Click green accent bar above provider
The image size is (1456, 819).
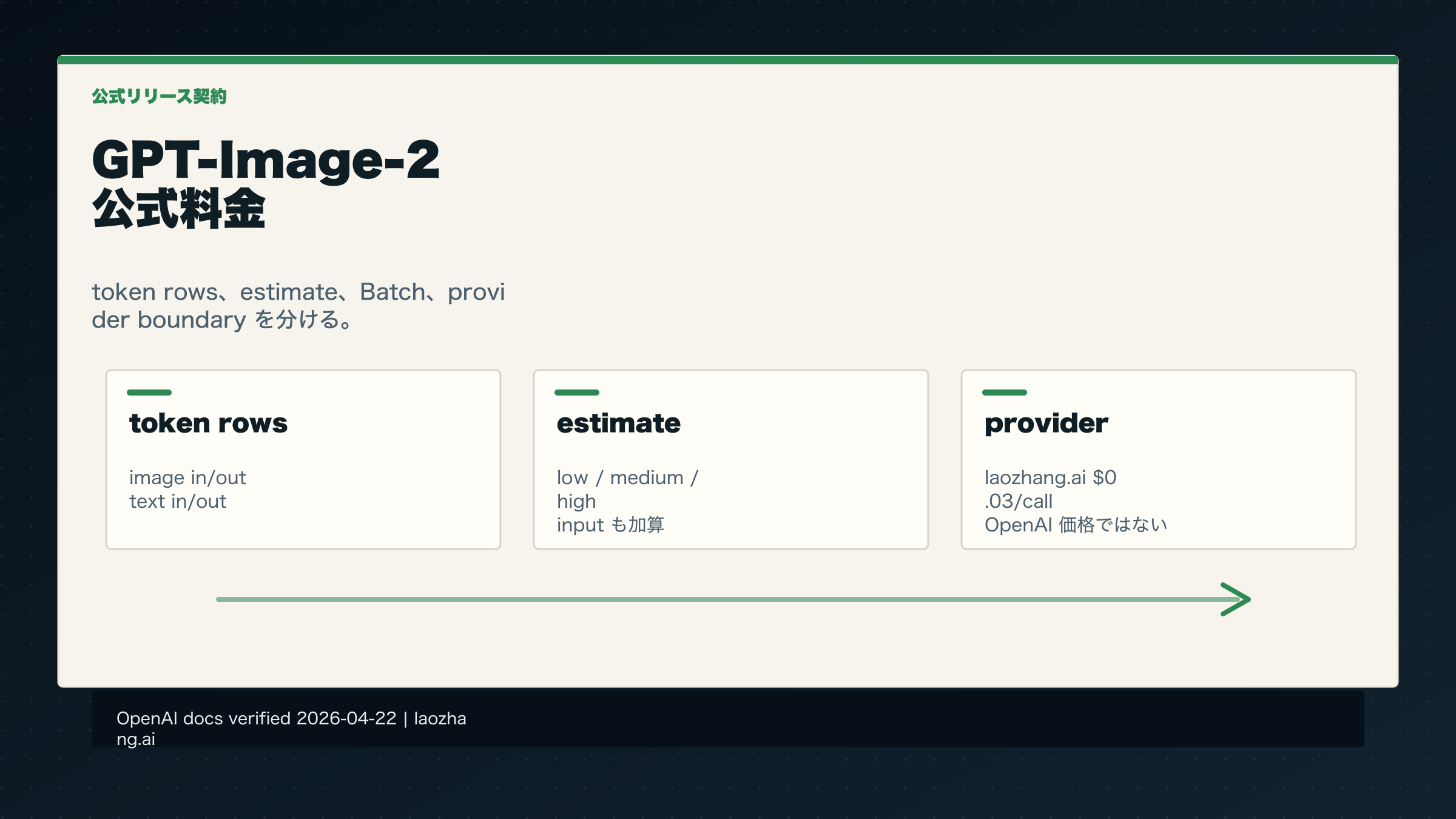coord(1005,393)
